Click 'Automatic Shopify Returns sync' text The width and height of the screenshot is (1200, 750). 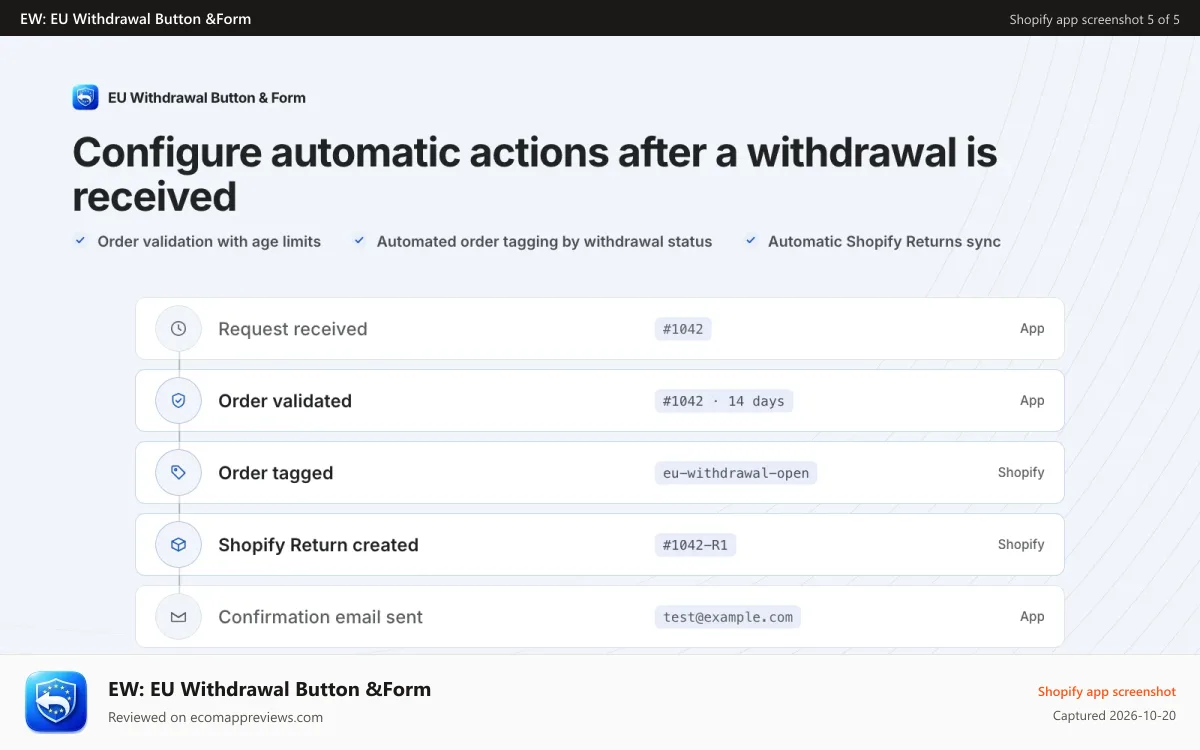tap(884, 241)
